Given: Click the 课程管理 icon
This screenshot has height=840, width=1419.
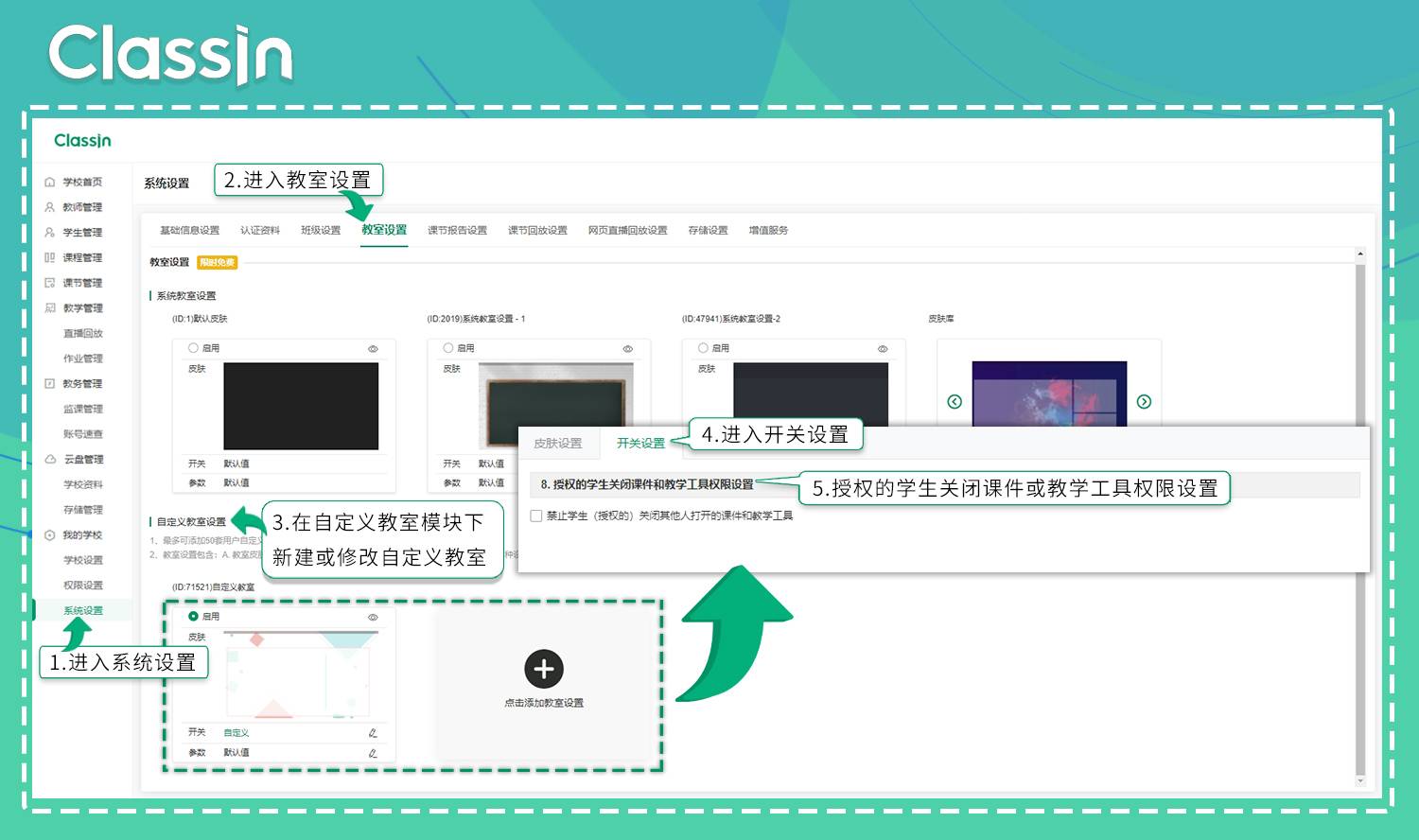Looking at the screenshot, I should (x=50, y=257).
